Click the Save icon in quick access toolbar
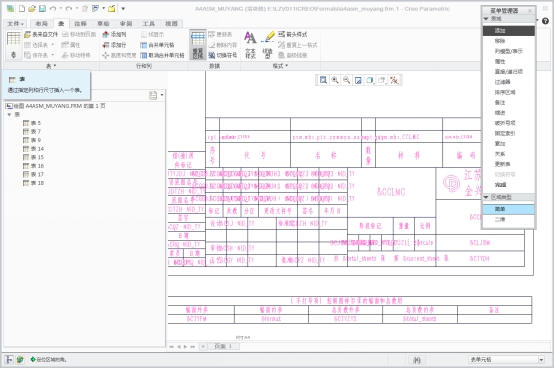Image resolution: width=554 pixels, height=369 pixels. (42, 8)
